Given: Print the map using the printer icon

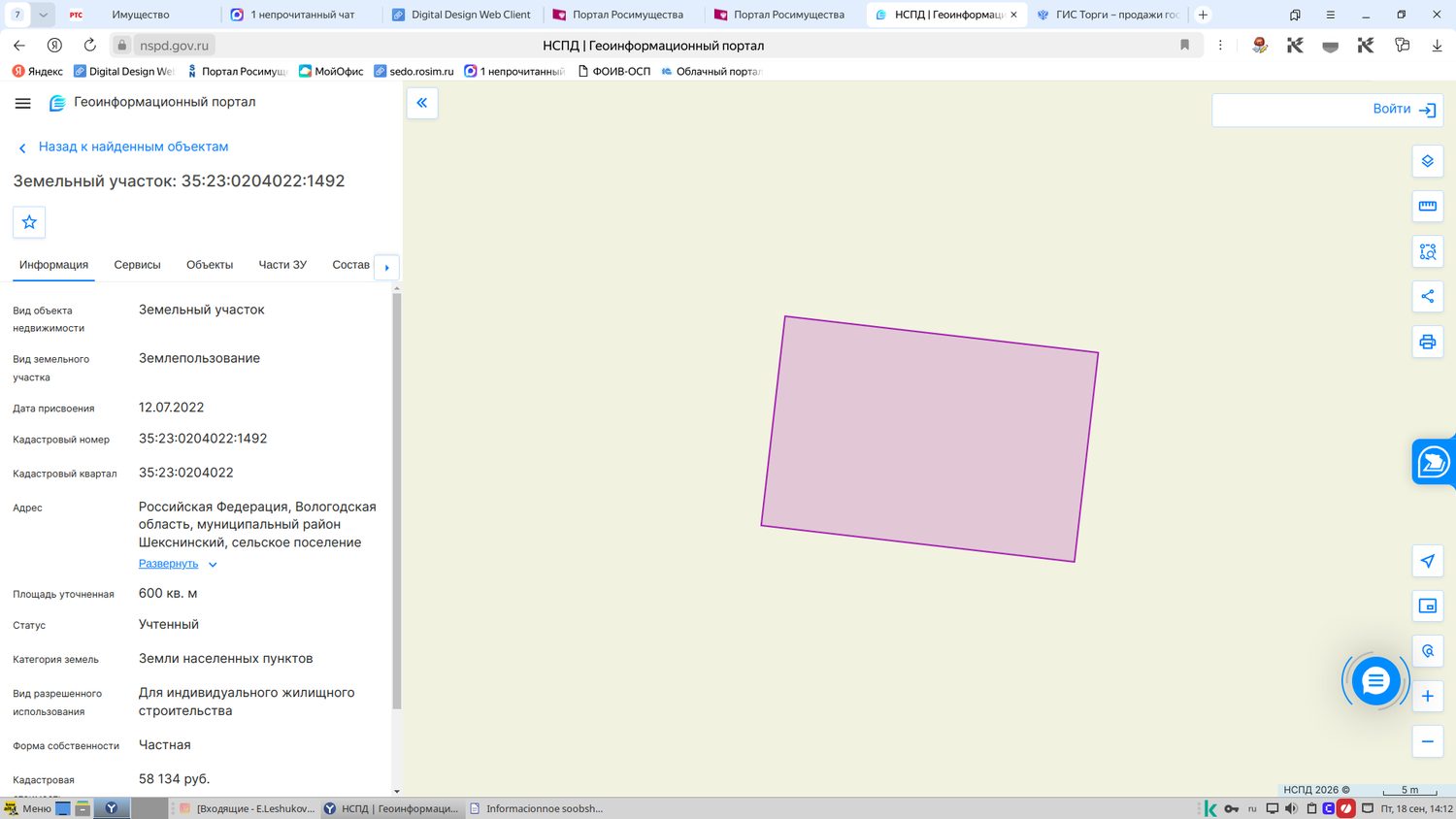Looking at the screenshot, I should (1427, 342).
